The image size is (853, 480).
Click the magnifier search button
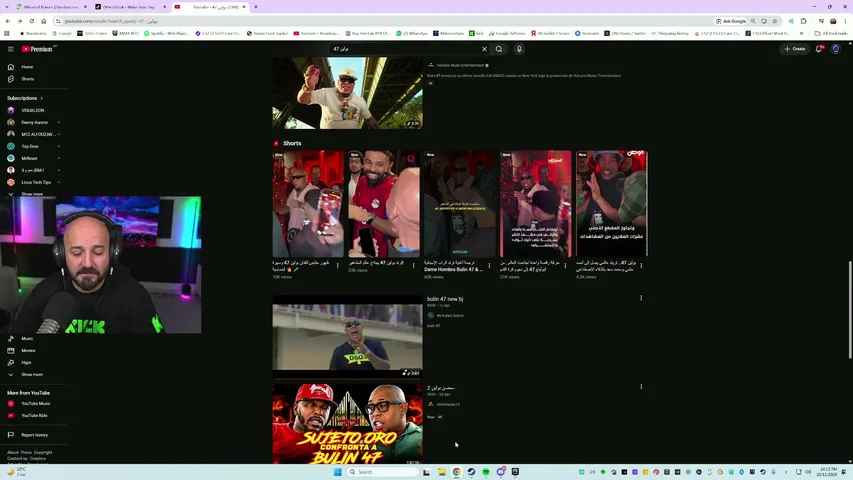point(499,49)
